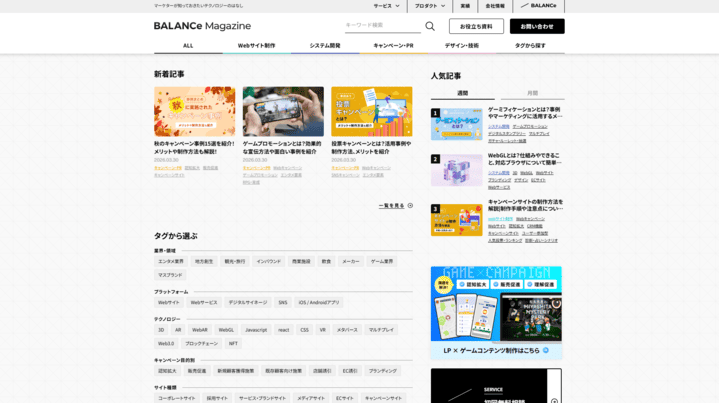Open rank 1 ゲーミフィケーション thumbnail
The image size is (719, 403).
457,124
